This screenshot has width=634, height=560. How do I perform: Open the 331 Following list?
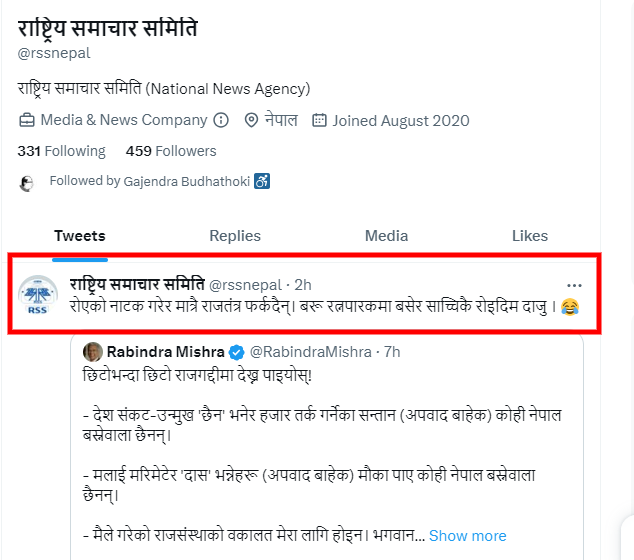(x=61, y=151)
